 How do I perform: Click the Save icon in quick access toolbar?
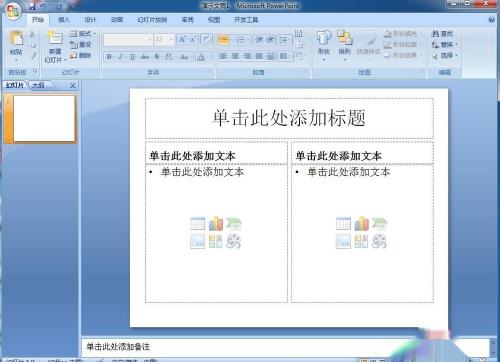coord(32,6)
